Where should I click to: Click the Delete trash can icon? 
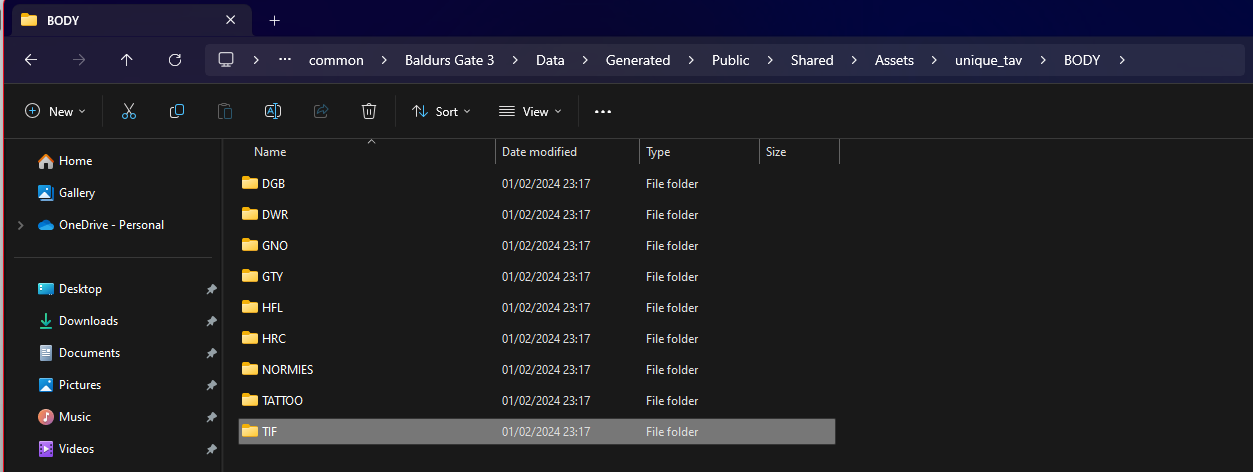click(369, 112)
